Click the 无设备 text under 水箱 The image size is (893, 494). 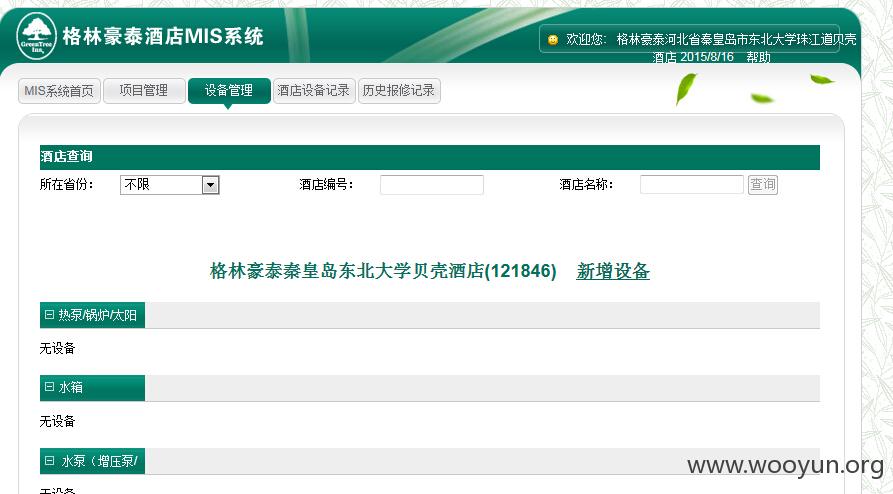57,421
